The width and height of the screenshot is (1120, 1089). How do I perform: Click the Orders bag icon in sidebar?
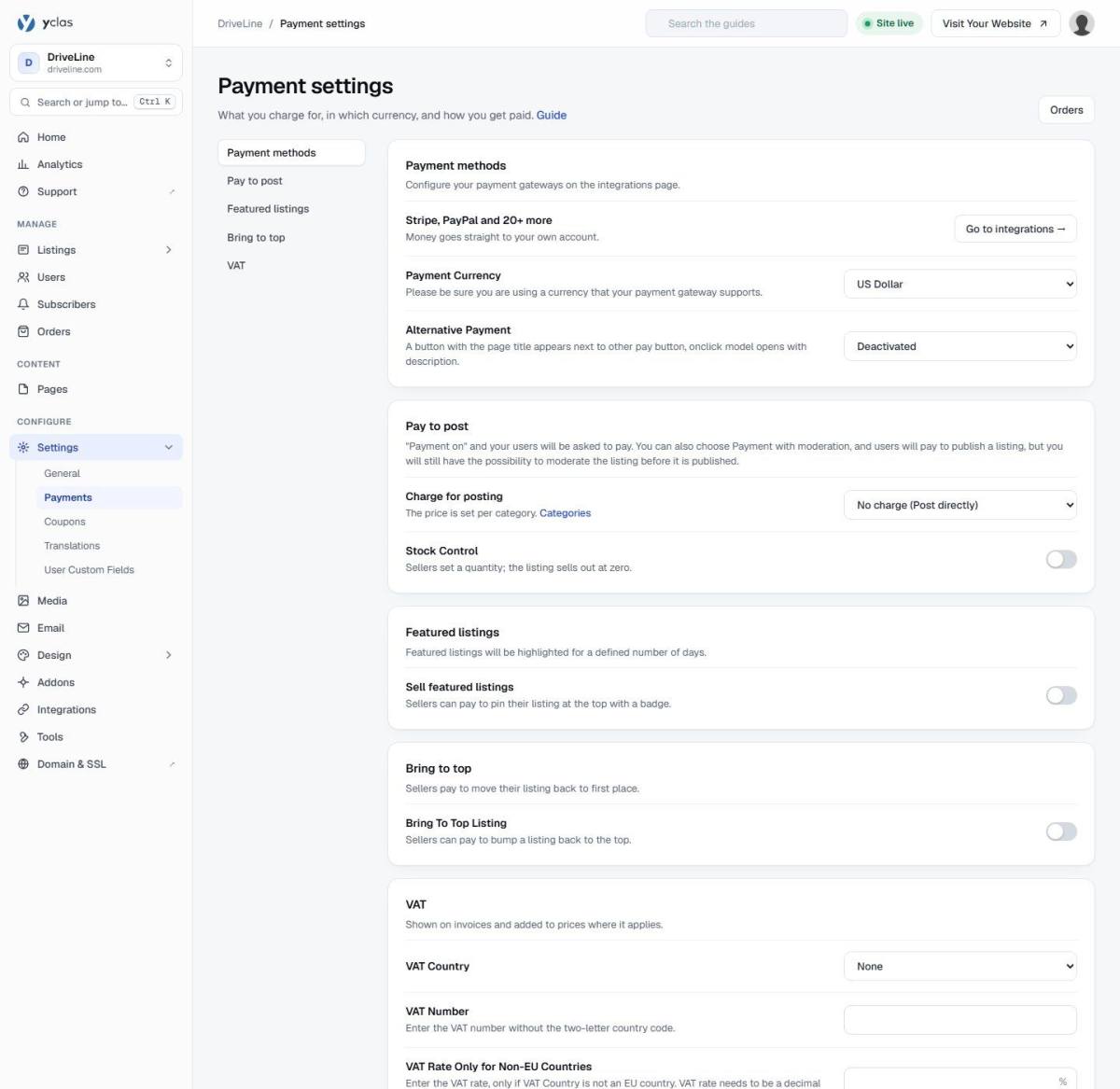[x=23, y=331]
